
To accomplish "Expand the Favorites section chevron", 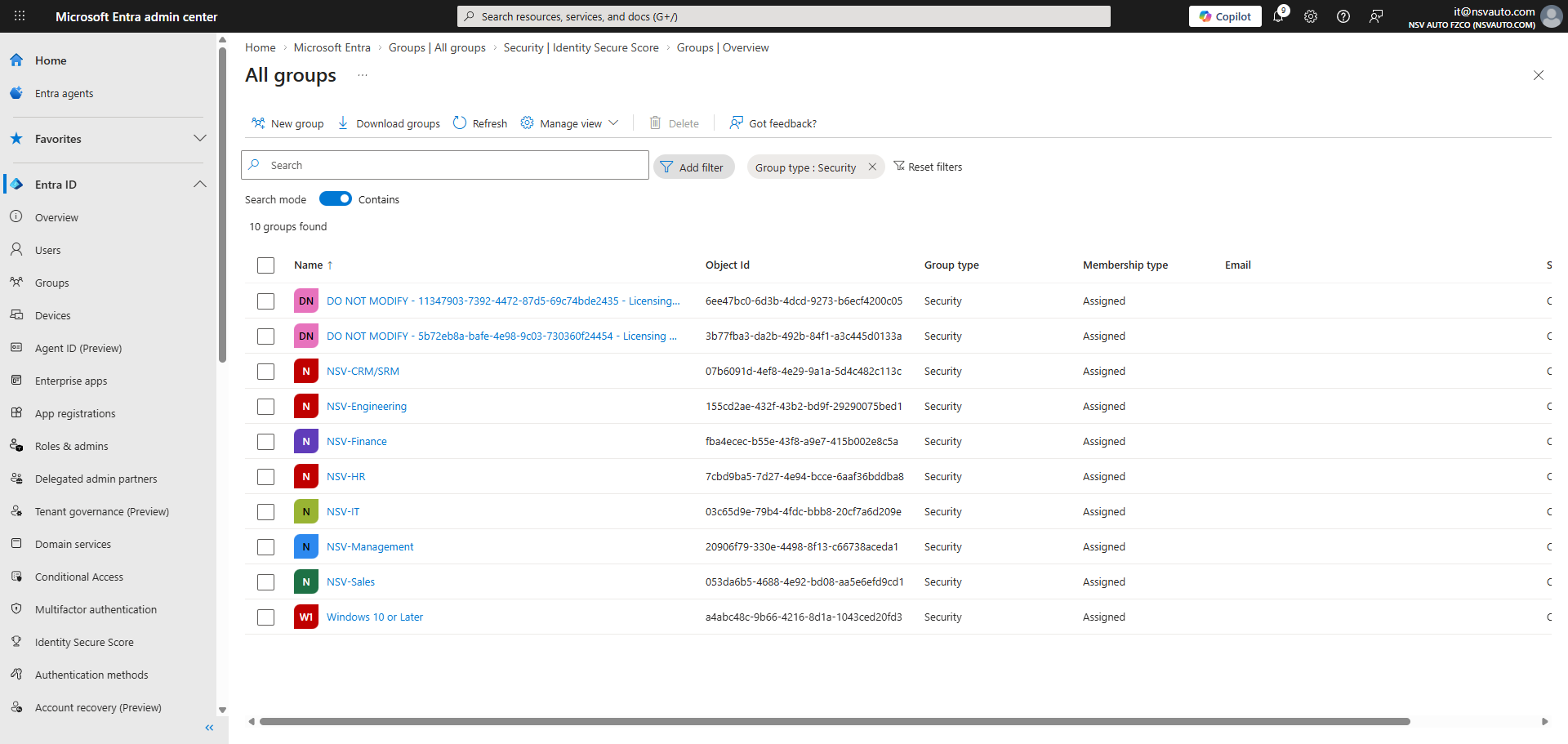I will 200,138.
